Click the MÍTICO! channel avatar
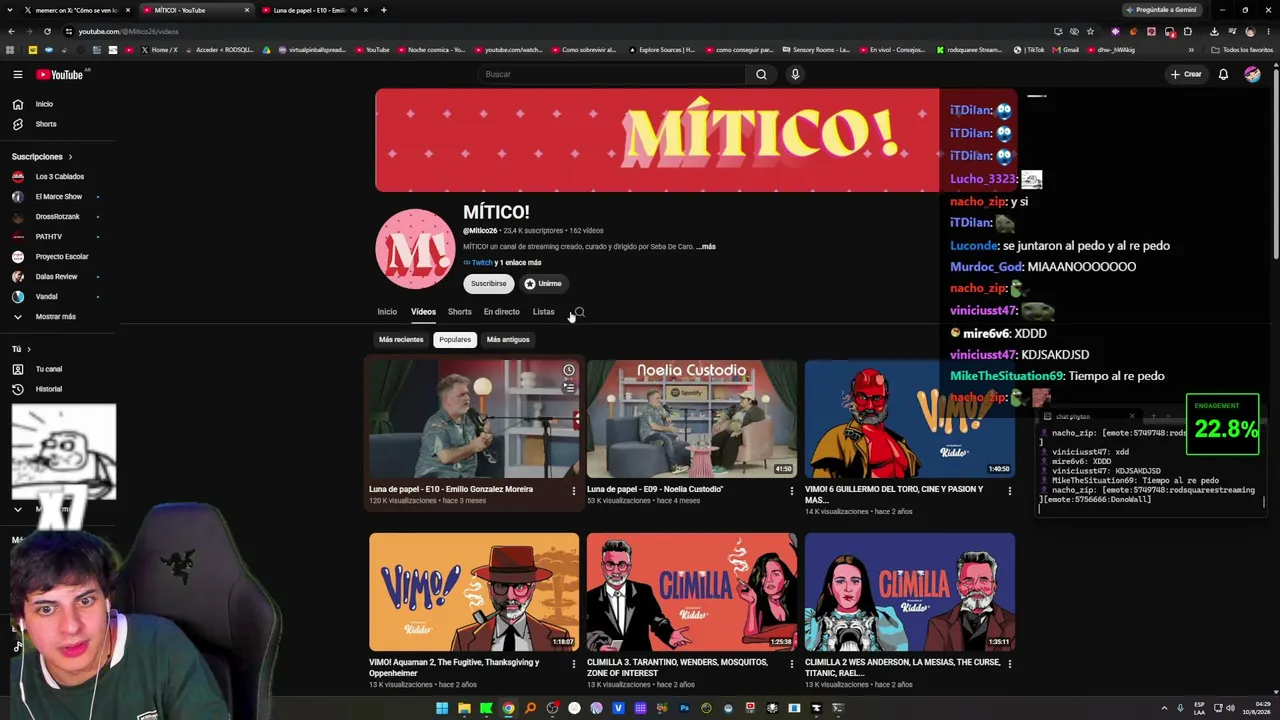 [415, 248]
